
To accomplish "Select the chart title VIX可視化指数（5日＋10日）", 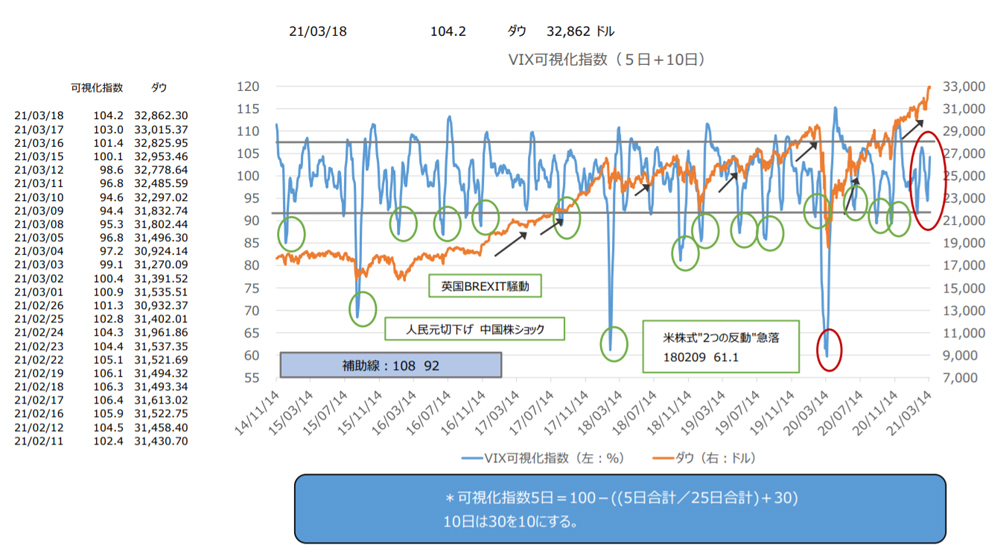I will click(607, 59).
